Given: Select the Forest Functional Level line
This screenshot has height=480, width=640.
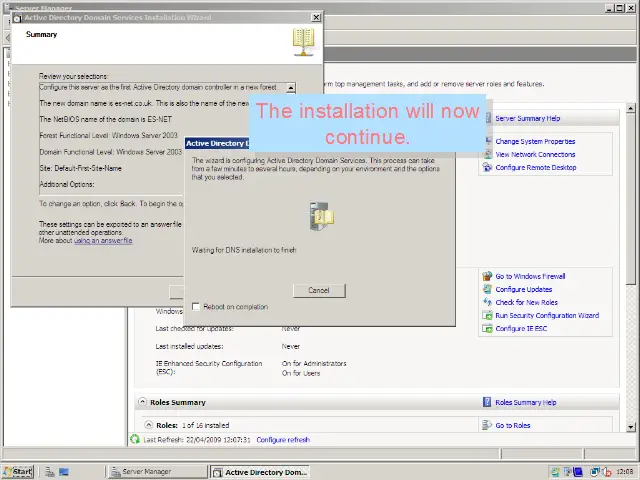Looking at the screenshot, I should (109, 136).
